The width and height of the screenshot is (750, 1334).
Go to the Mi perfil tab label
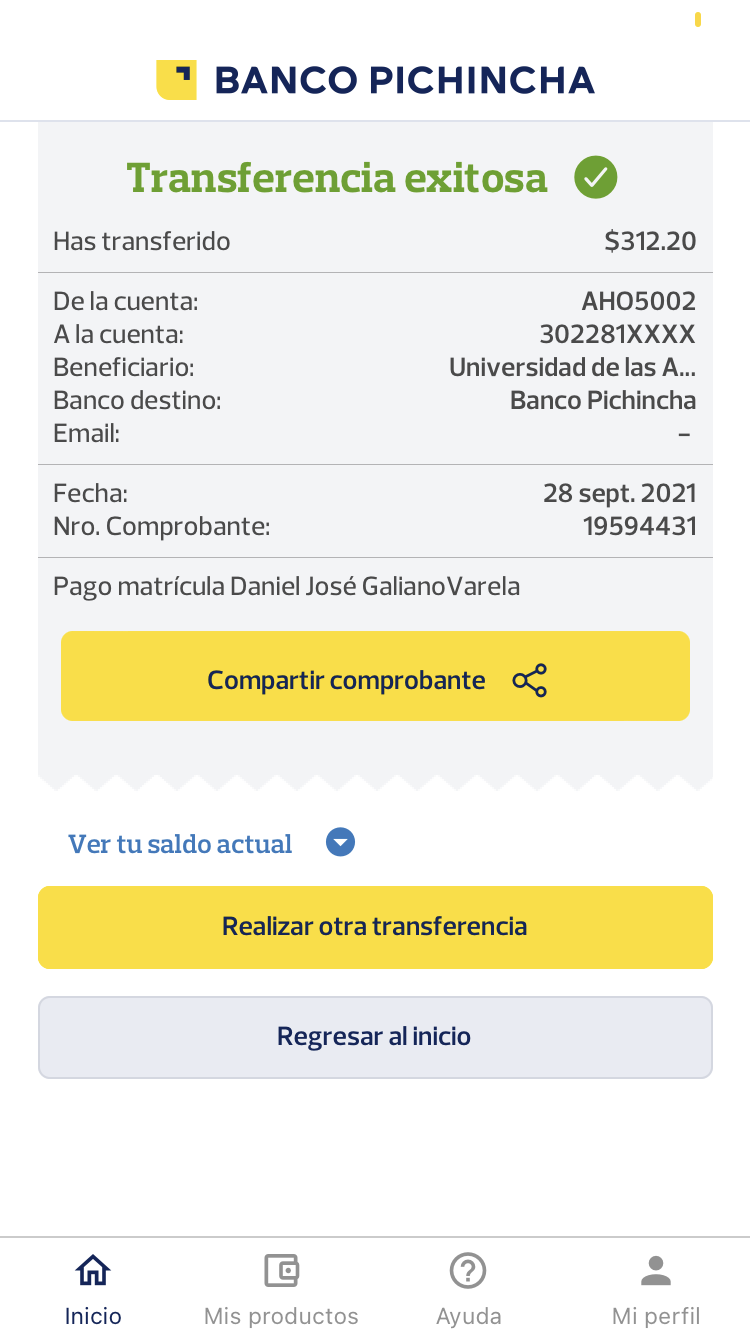point(656,1316)
